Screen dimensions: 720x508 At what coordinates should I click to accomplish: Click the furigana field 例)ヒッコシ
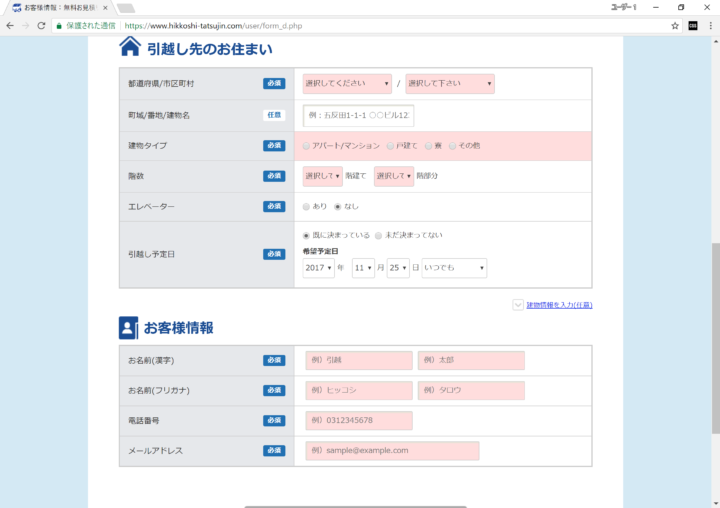coord(359,390)
